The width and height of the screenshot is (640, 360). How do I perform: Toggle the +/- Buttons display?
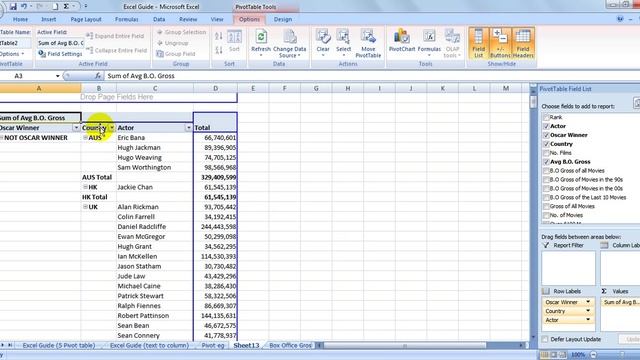[x=500, y=43]
